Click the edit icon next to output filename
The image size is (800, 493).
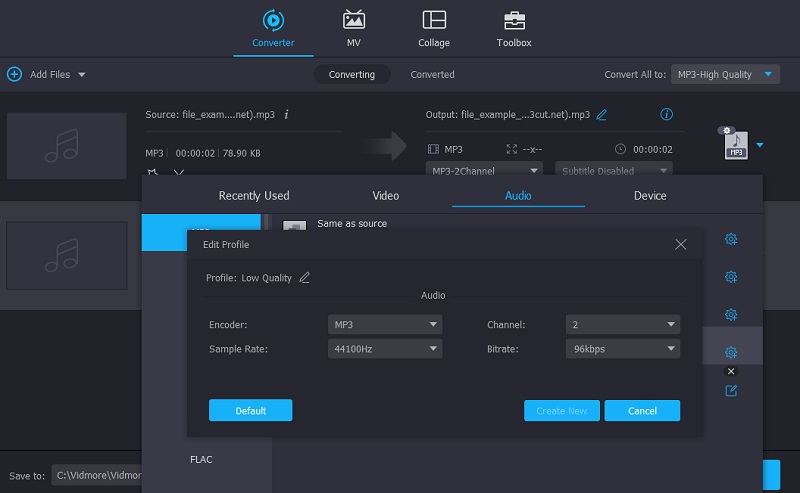[x=601, y=115]
